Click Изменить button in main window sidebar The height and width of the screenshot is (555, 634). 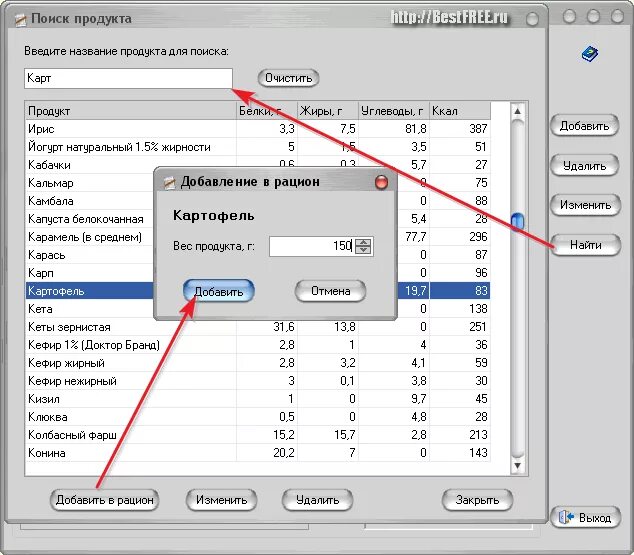tap(585, 205)
